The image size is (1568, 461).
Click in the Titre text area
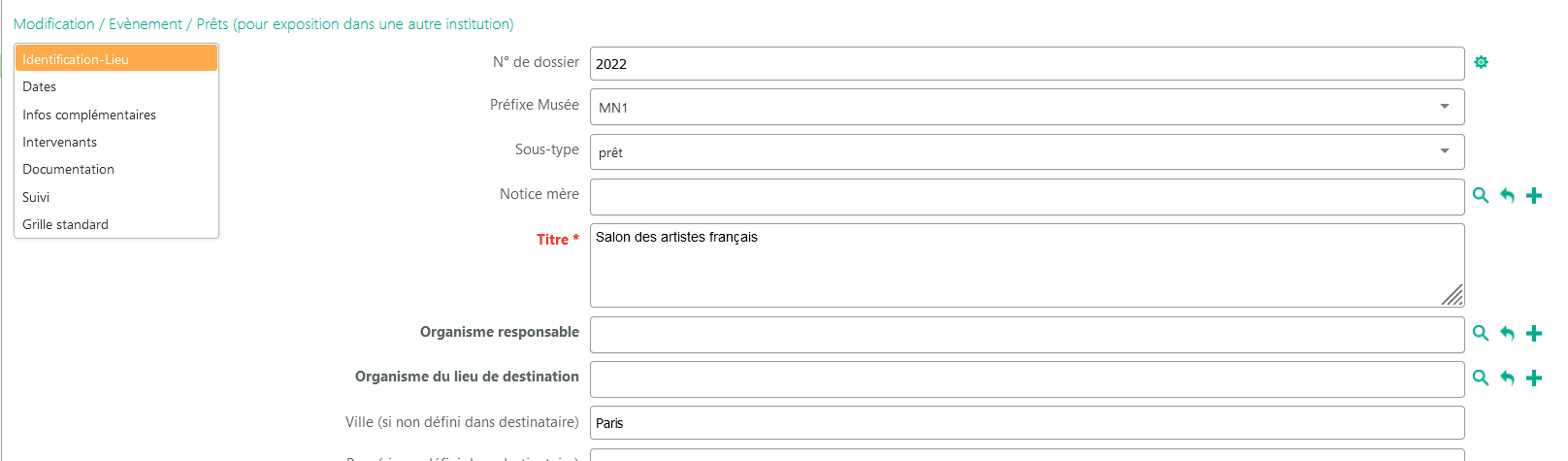pos(1027,266)
